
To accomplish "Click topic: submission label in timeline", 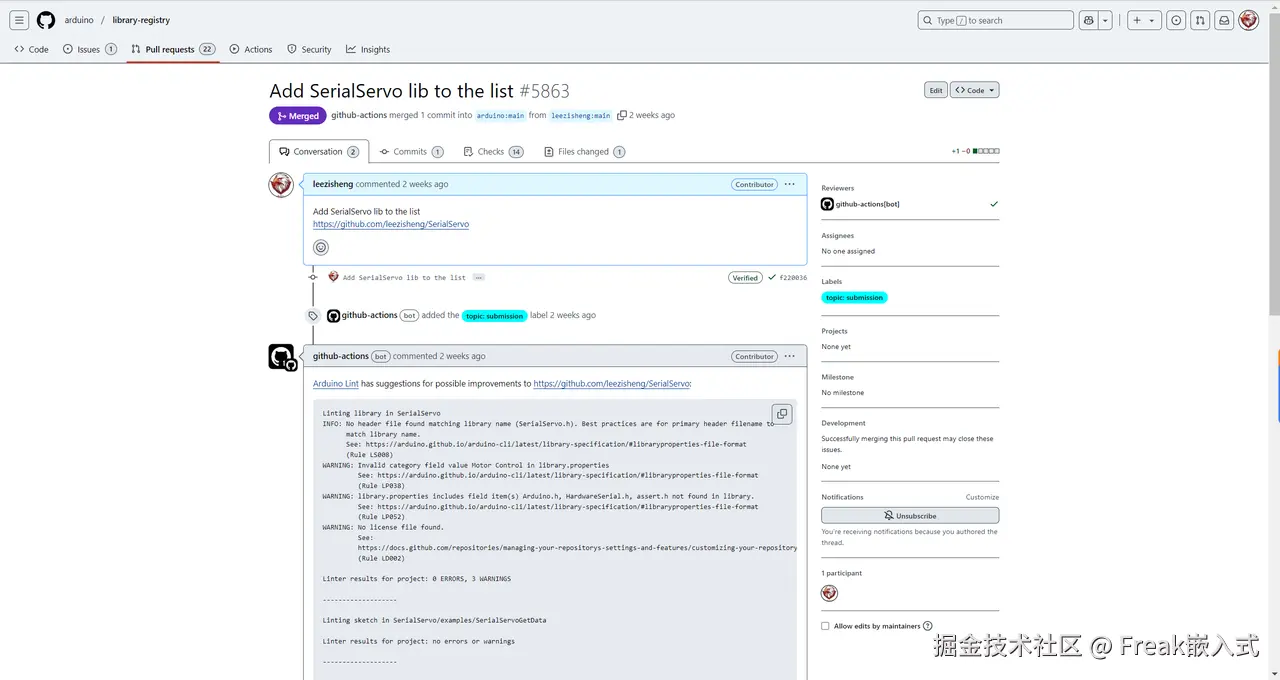I will 495,315.
